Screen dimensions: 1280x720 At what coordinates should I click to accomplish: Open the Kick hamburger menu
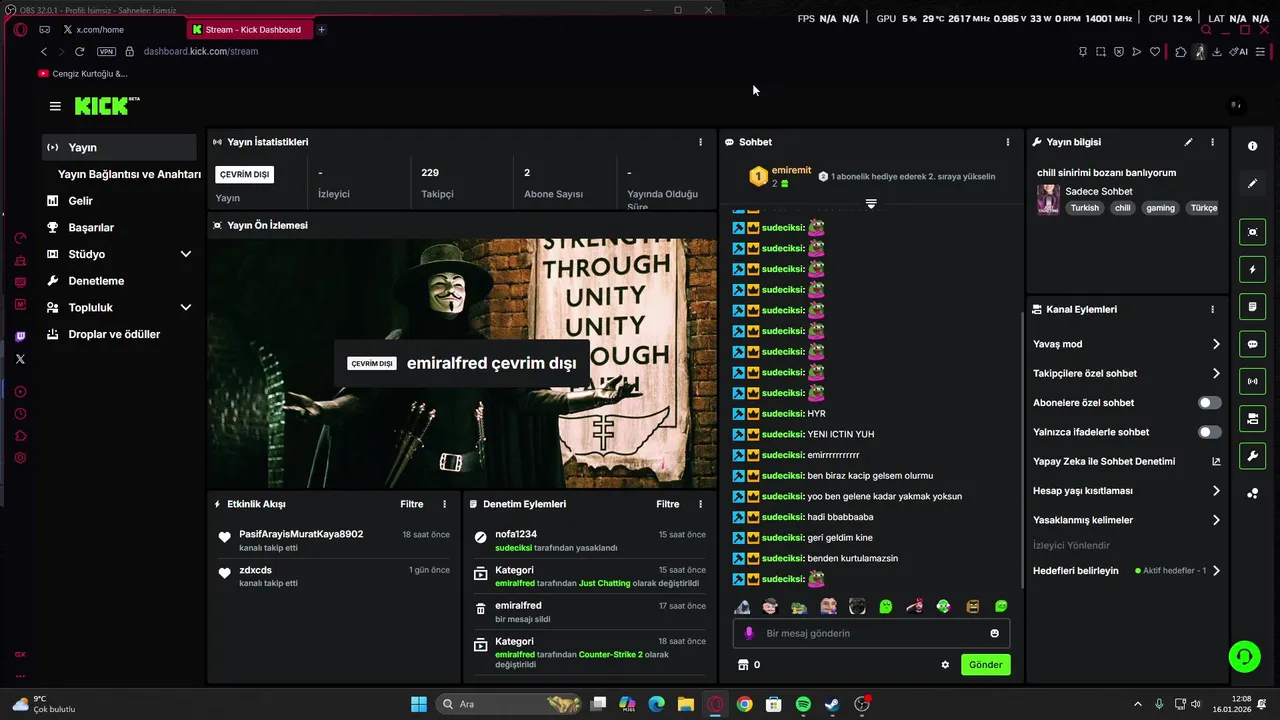[55, 106]
